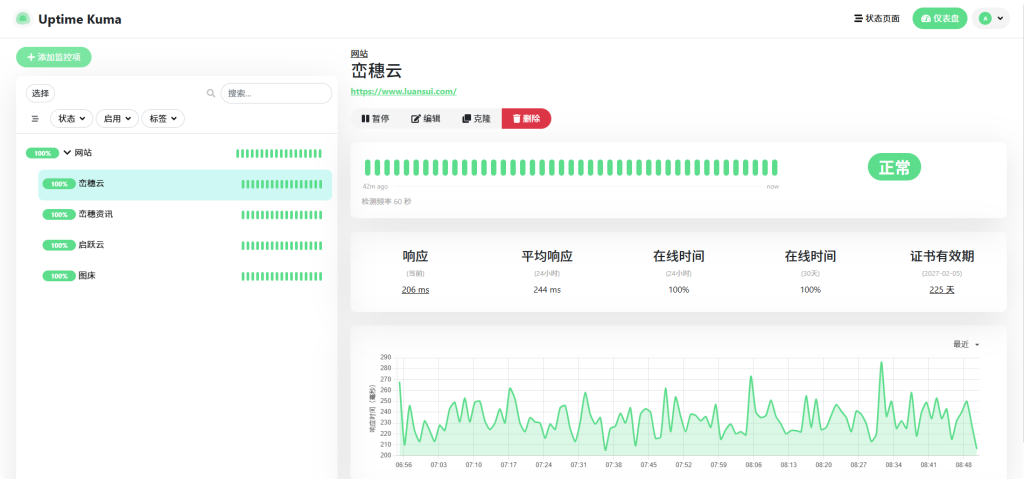
Task: Click the 证书有效期 heading
Action: coord(942,256)
